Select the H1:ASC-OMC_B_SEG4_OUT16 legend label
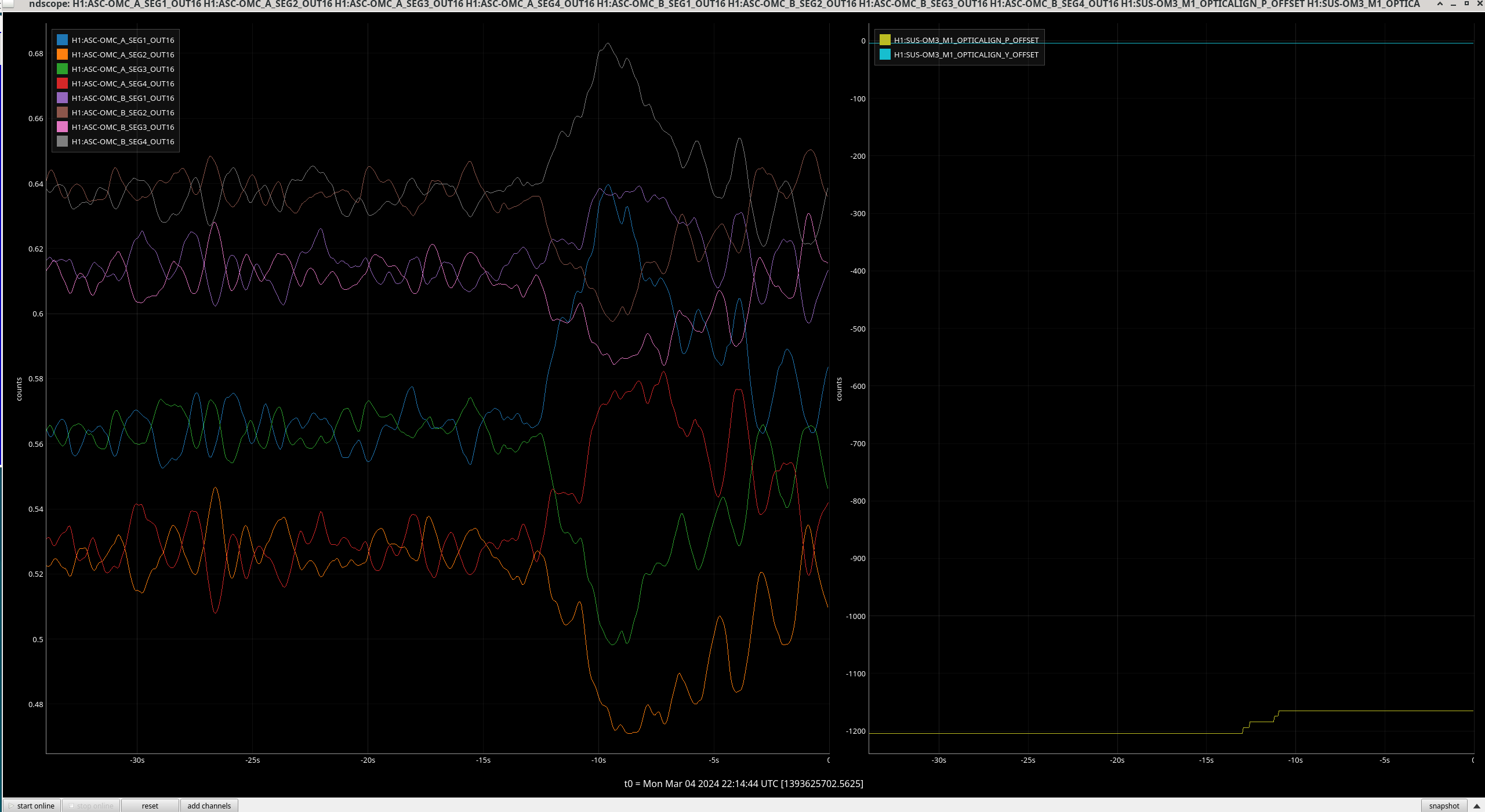The image size is (1485, 812). 123,141
